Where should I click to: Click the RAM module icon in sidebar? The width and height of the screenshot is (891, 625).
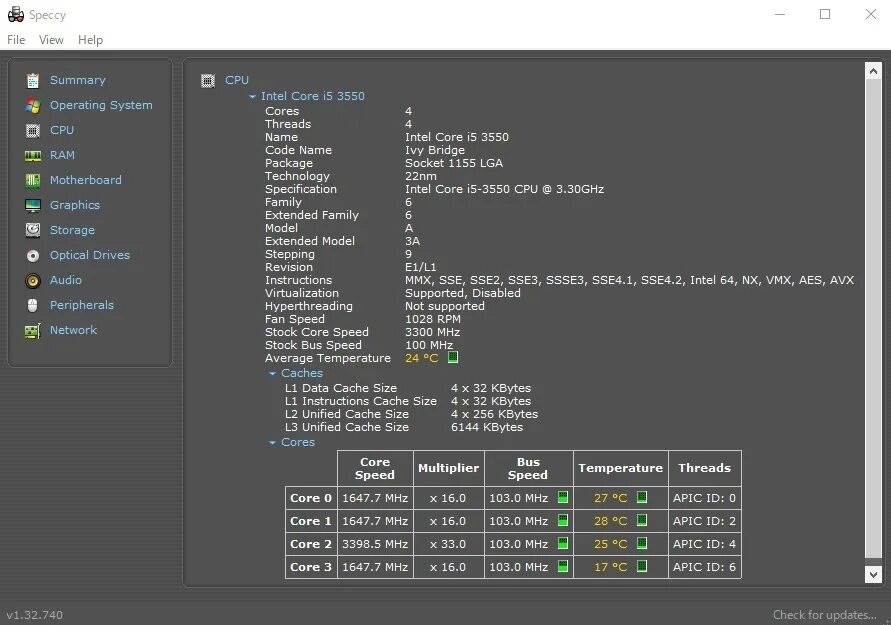(x=33, y=156)
